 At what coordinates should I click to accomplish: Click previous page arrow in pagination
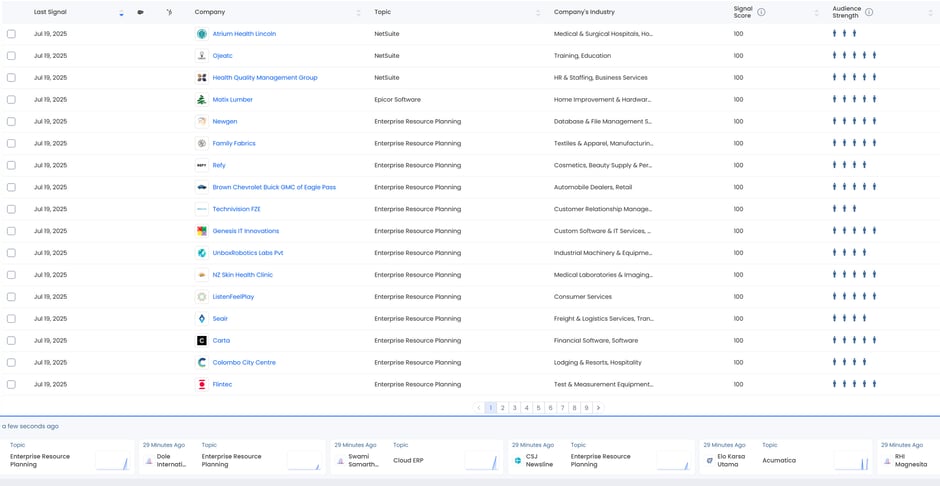pos(478,408)
